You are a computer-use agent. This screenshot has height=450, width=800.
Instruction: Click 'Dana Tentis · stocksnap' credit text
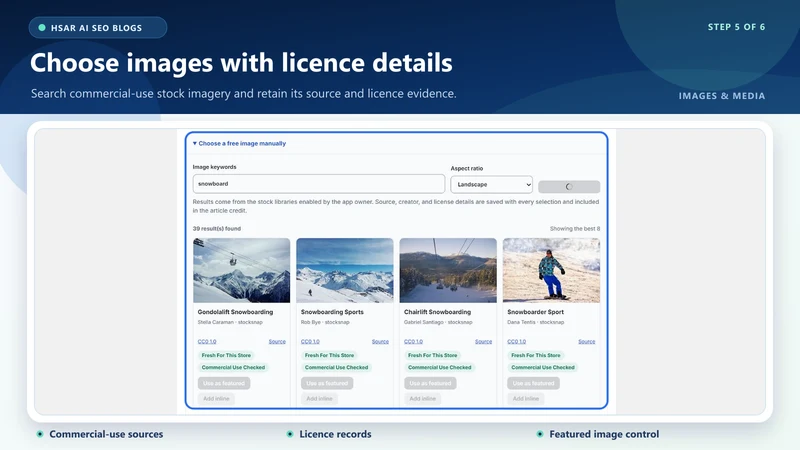click(536, 322)
